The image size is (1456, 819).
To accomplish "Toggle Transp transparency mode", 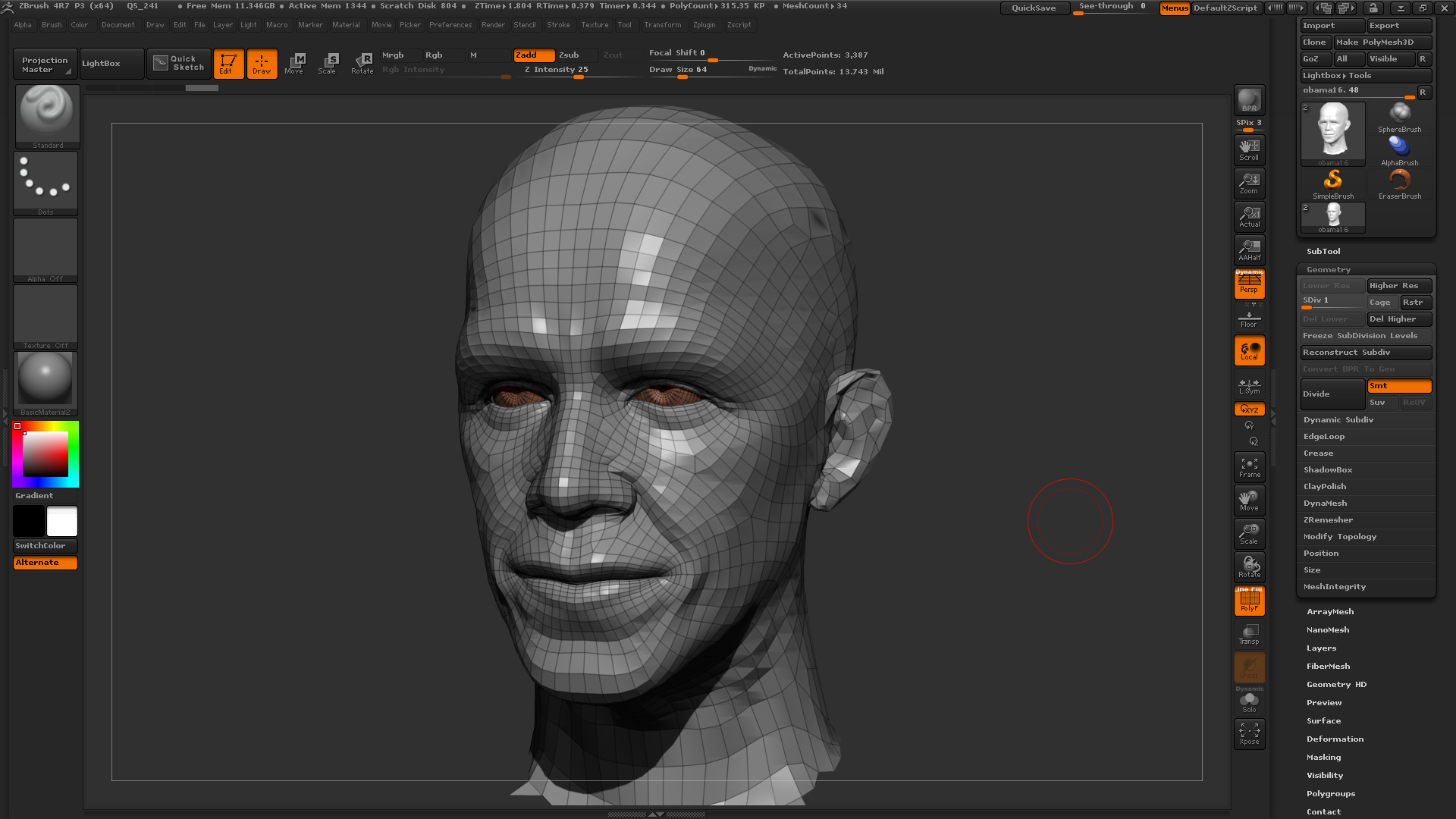I will [1249, 634].
